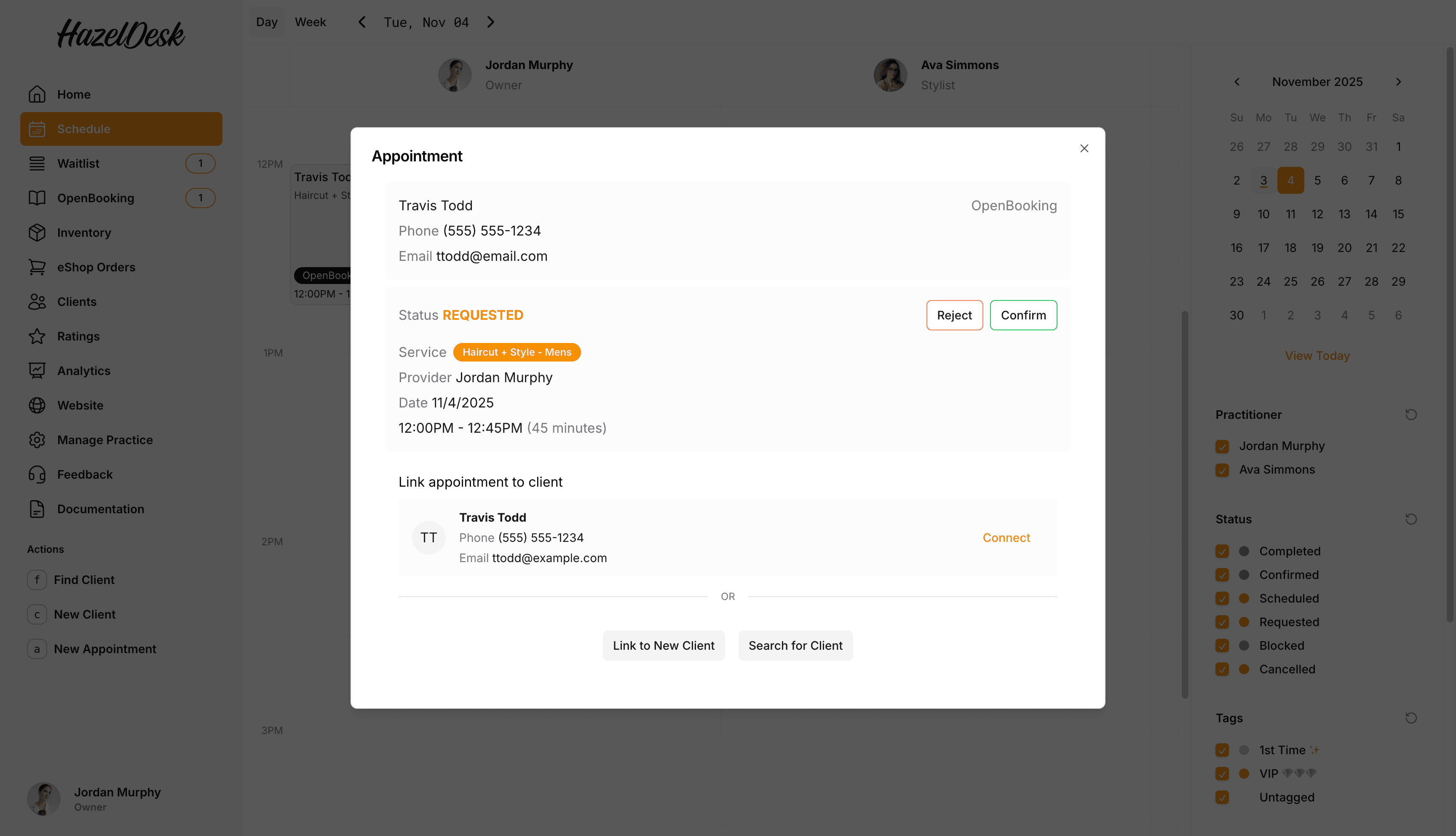Switch to the Week view
The height and width of the screenshot is (836, 1456).
click(310, 22)
